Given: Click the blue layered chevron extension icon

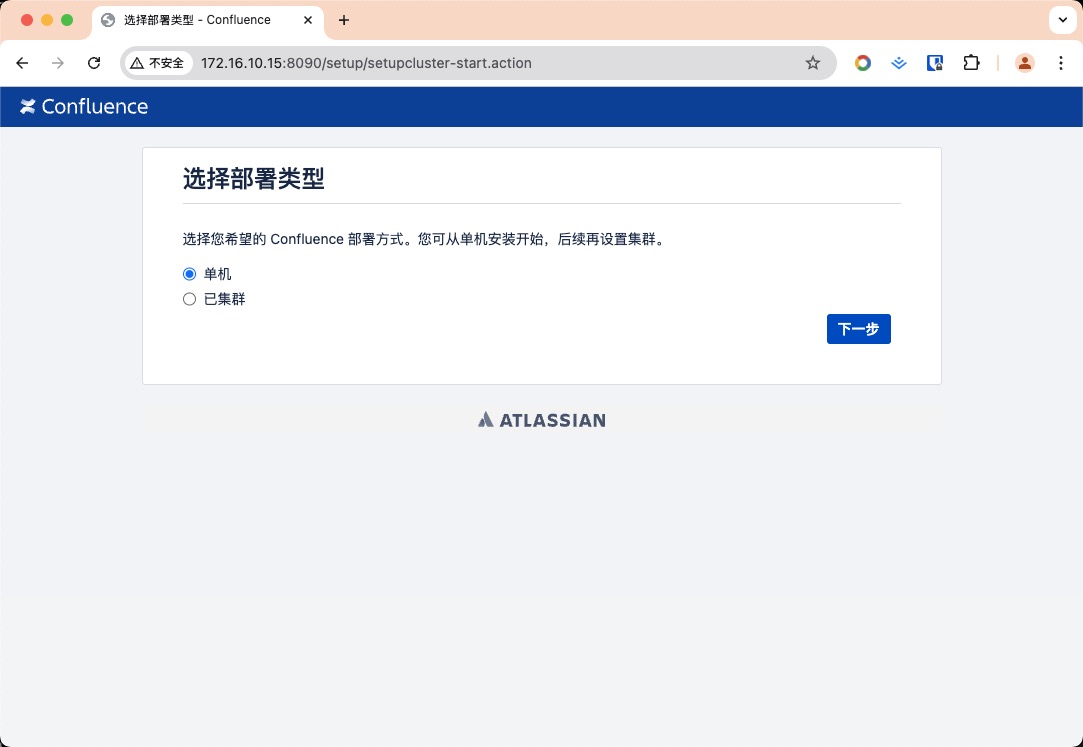Looking at the screenshot, I should click(x=899, y=63).
